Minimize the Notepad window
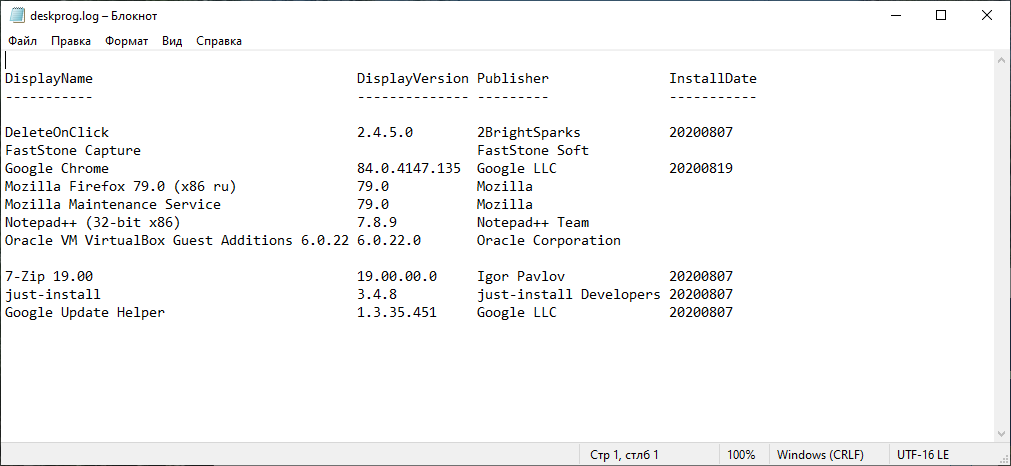Viewport: 1011px width, 466px height. [896, 15]
